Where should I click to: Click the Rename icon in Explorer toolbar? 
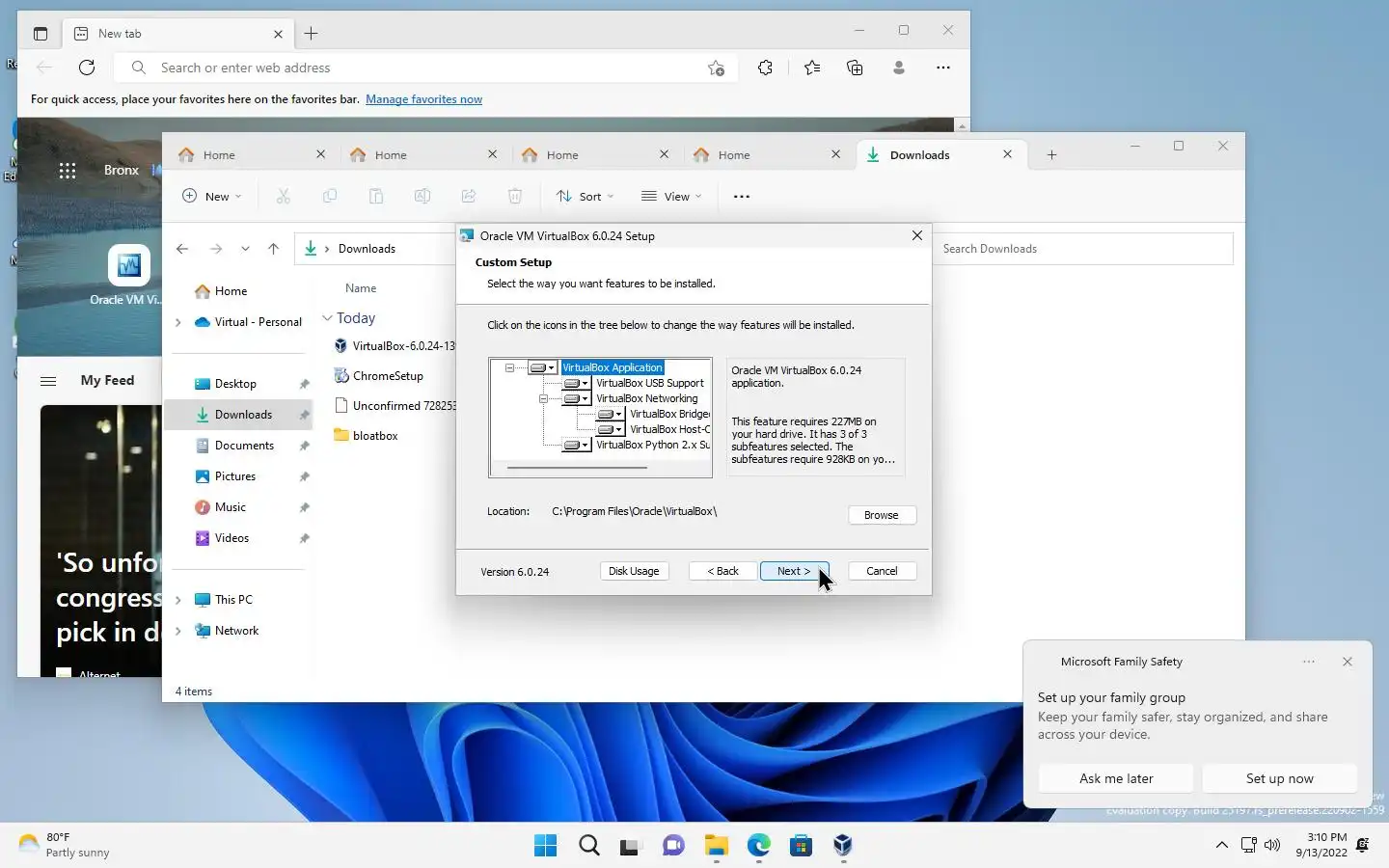click(422, 196)
